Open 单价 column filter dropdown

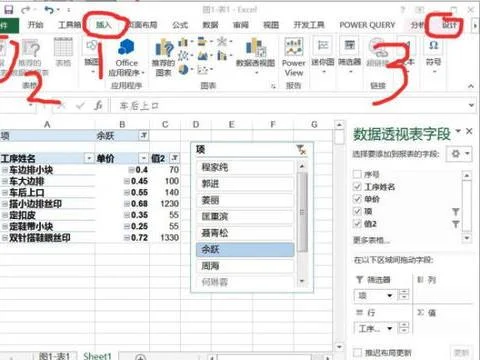point(143,158)
